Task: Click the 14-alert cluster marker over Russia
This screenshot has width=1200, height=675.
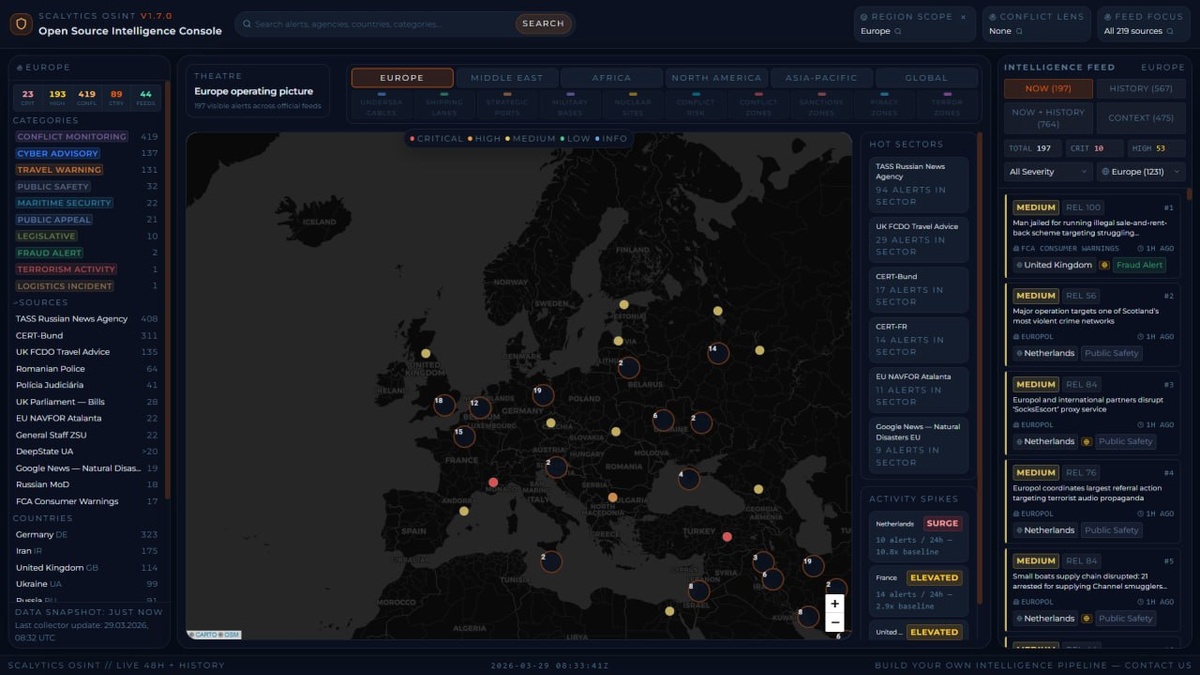Action: (718, 353)
